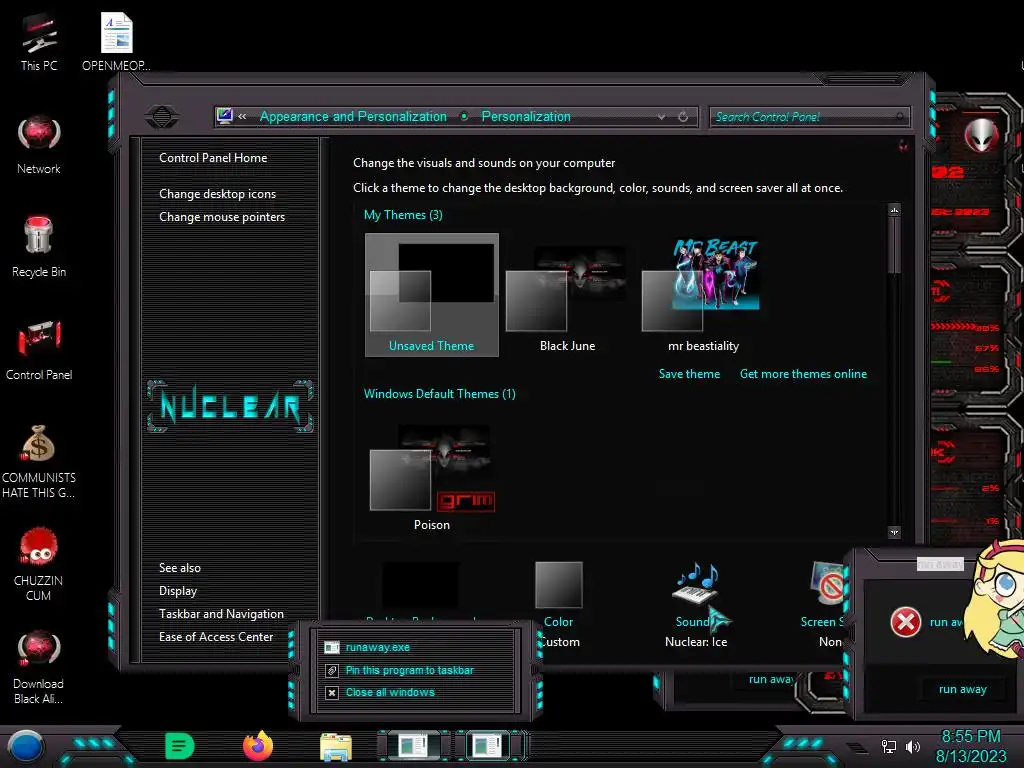This screenshot has height=768, width=1024.
Task: Open the Color swatch setting
Action: 558,585
